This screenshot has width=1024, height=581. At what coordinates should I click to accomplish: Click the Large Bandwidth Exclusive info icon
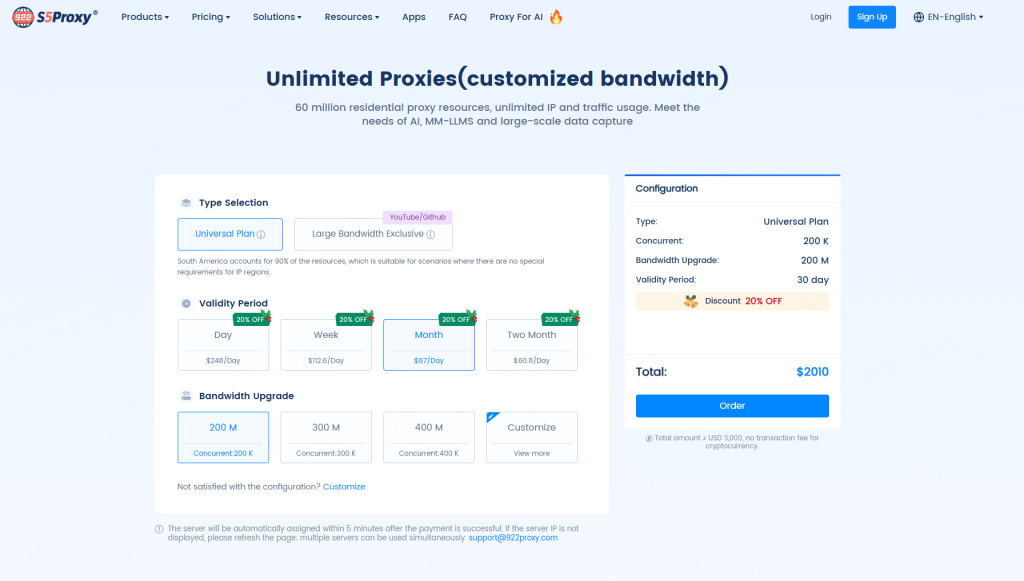coord(431,235)
